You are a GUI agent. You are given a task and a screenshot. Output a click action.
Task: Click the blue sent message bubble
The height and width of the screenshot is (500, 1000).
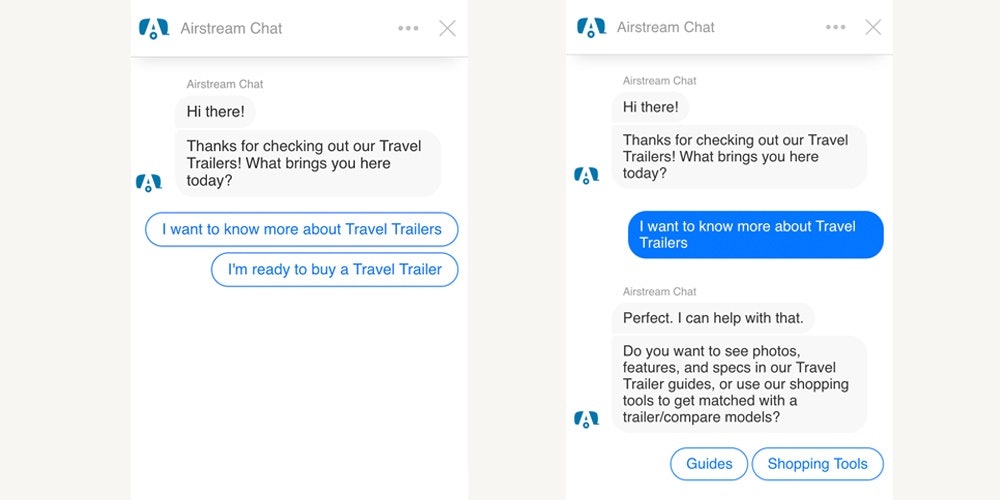pyautogui.click(x=755, y=234)
